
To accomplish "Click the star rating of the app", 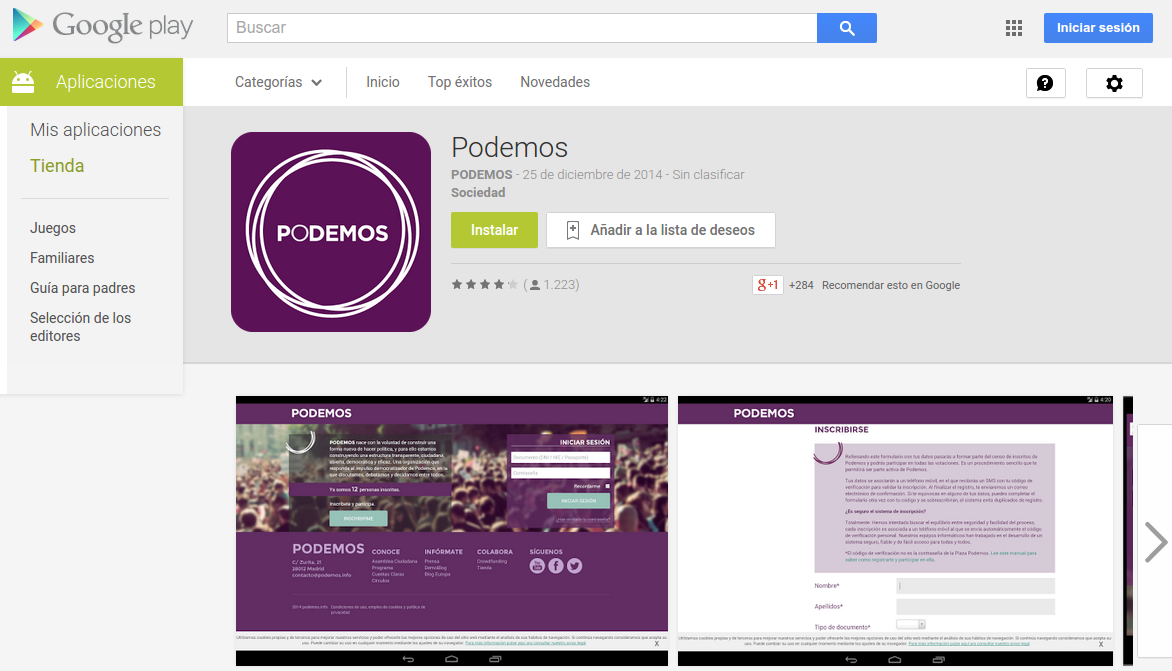I will pyautogui.click(x=484, y=285).
